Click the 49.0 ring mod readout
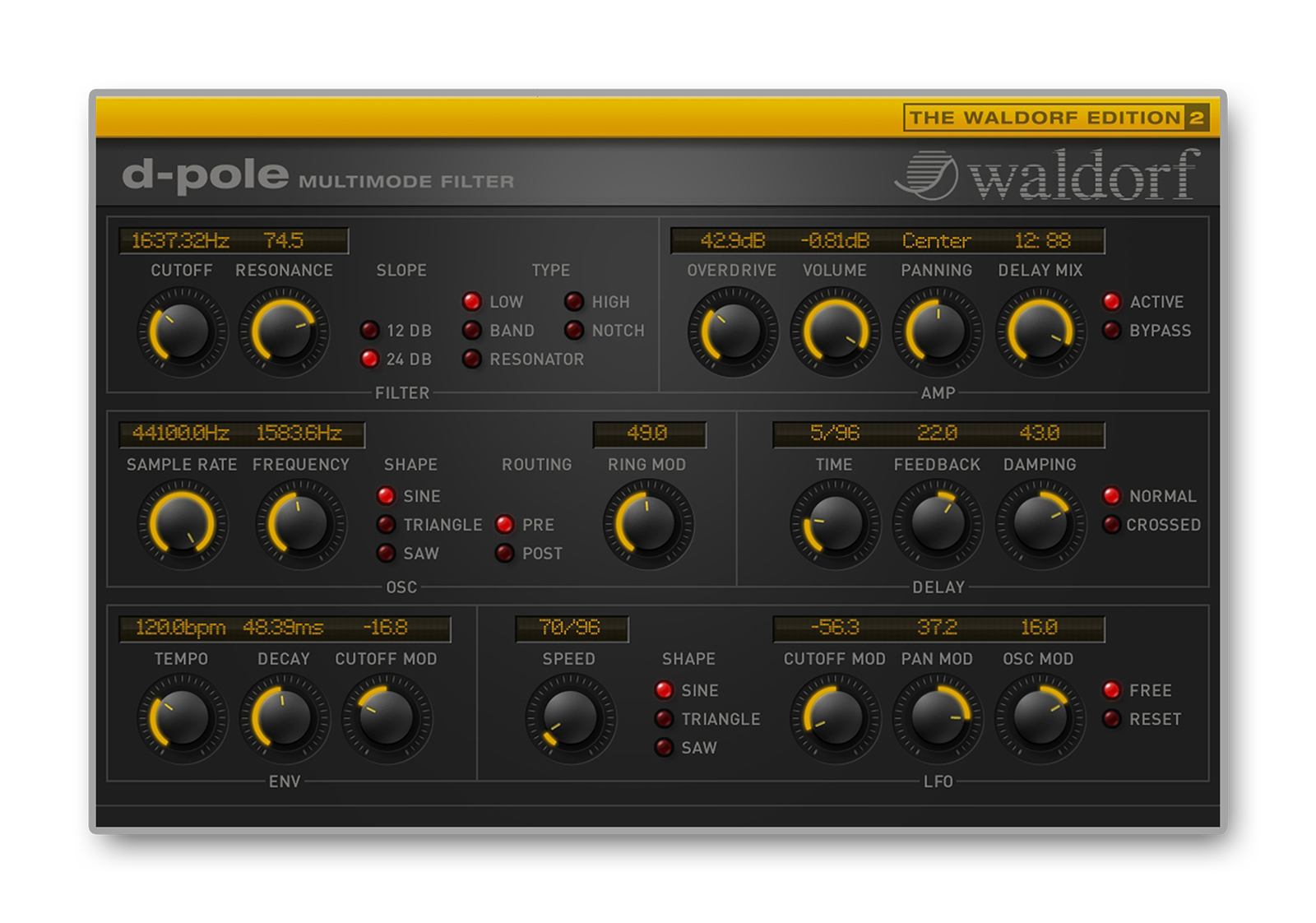The width and height of the screenshot is (1316, 923). point(647,433)
